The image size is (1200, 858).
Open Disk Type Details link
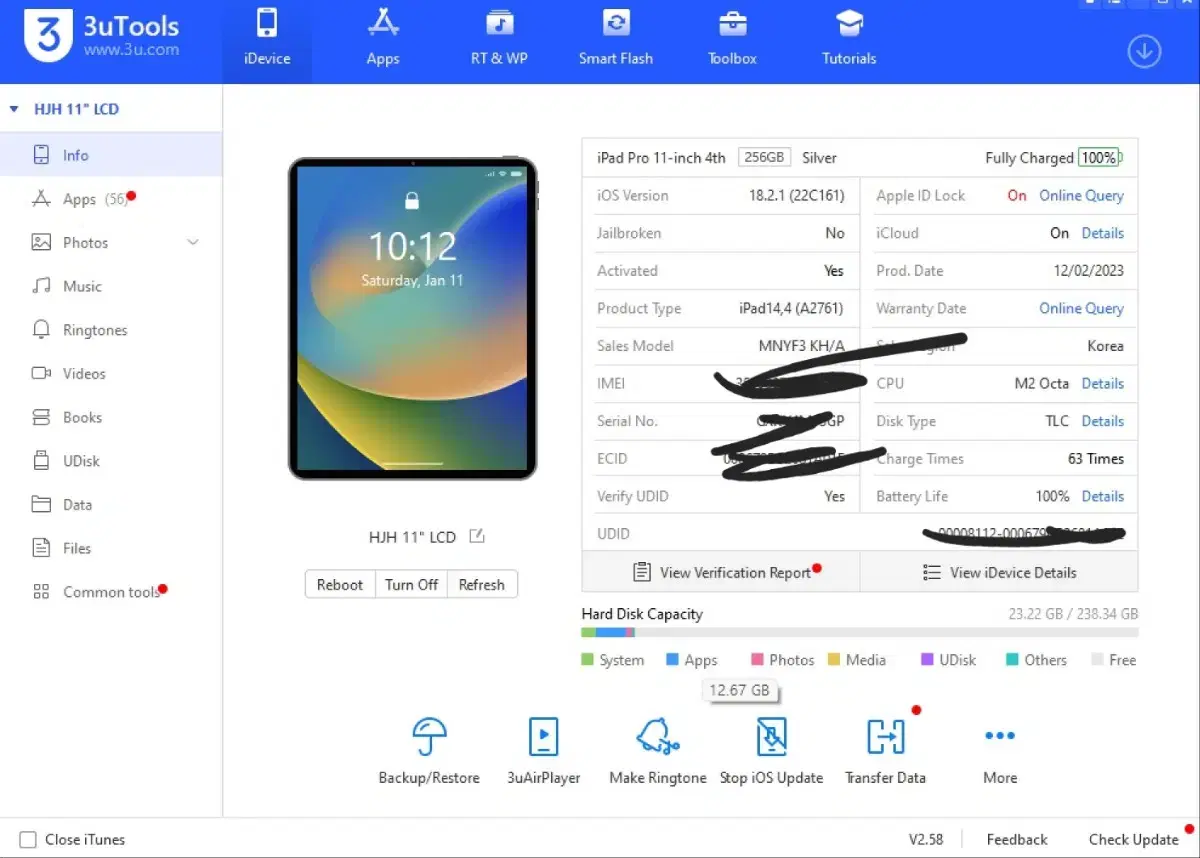1102,421
